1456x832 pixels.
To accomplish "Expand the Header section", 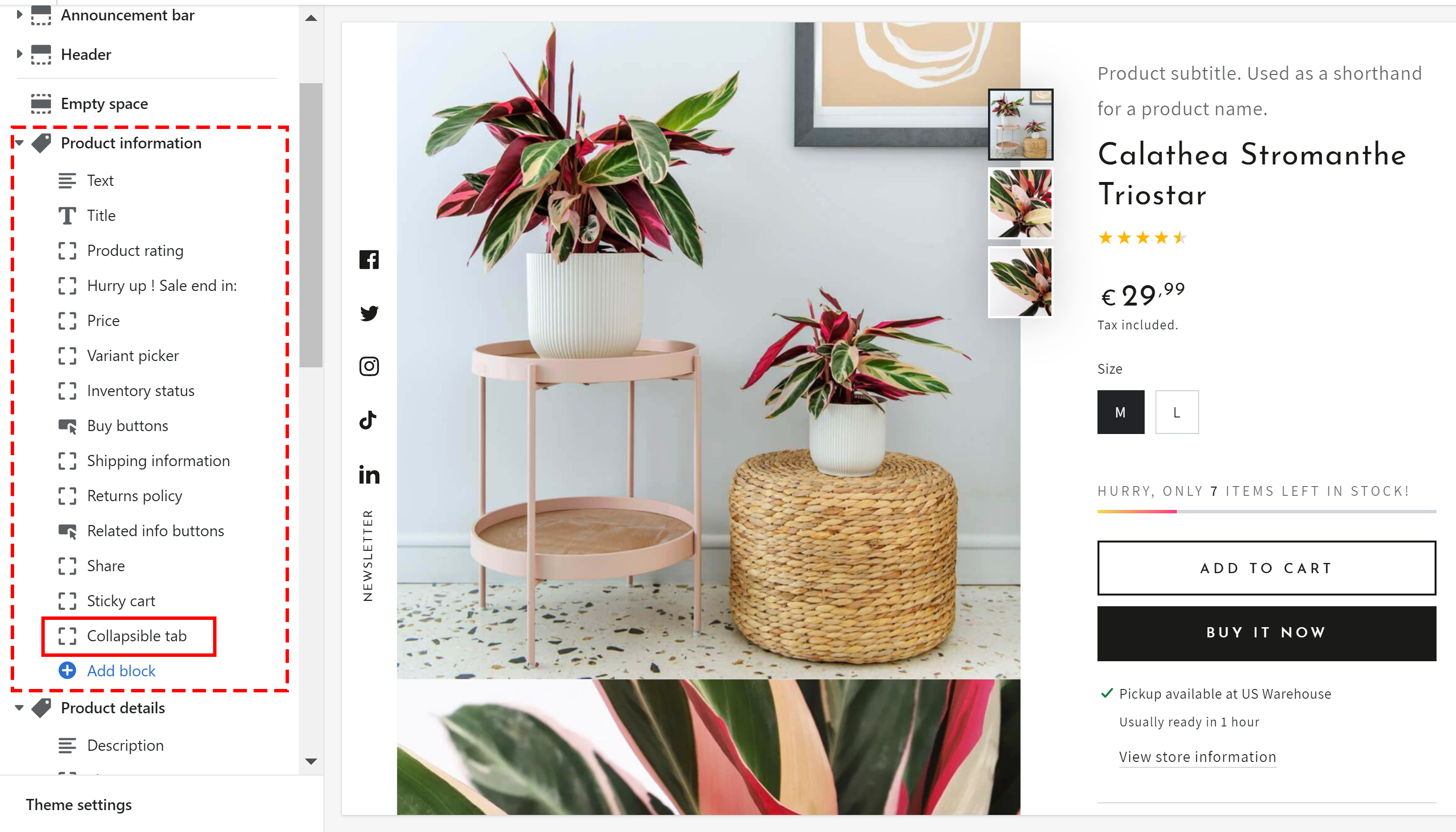I will click(x=19, y=54).
